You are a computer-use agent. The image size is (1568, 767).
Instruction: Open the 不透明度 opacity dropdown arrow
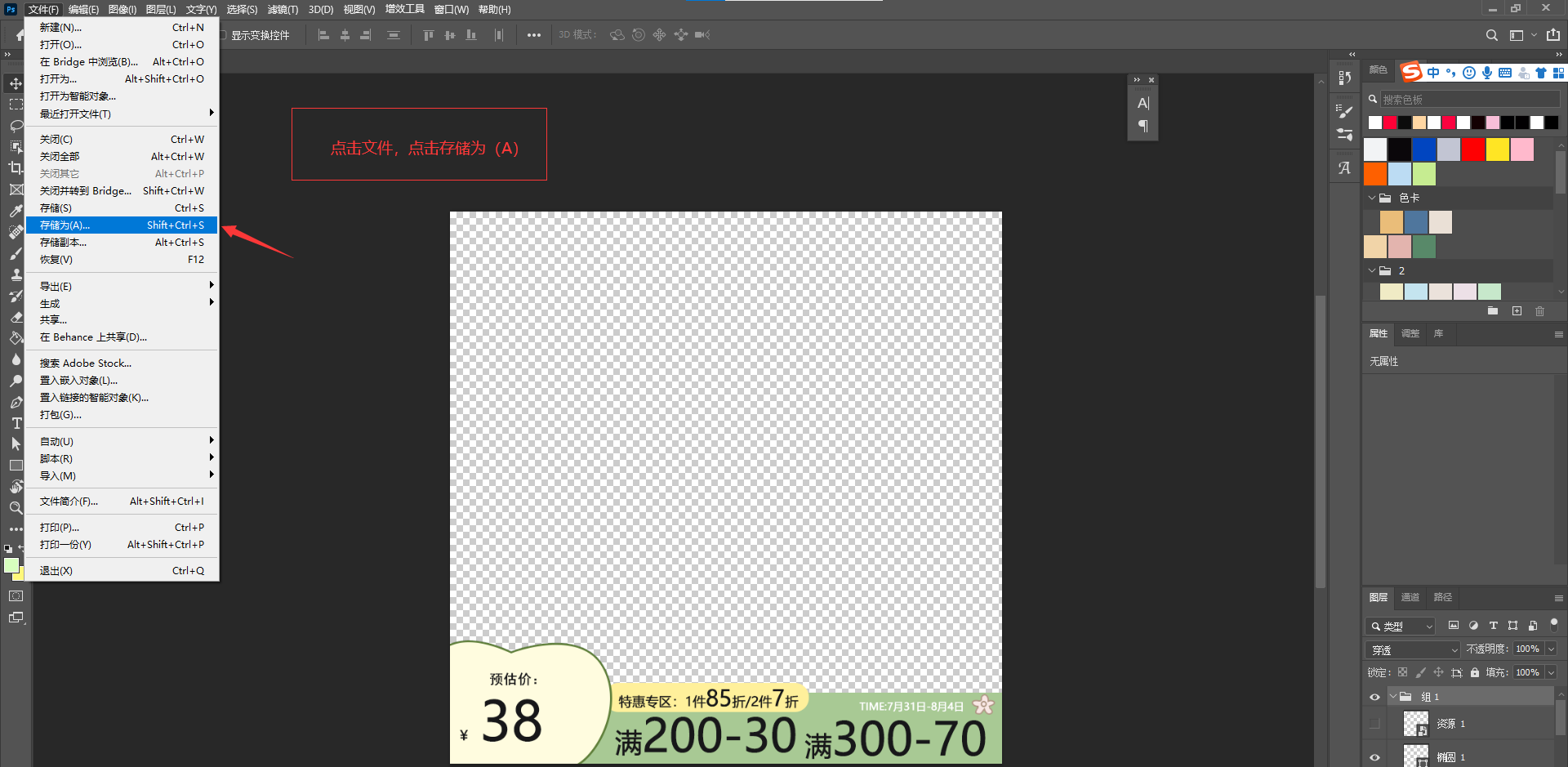(1551, 649)
